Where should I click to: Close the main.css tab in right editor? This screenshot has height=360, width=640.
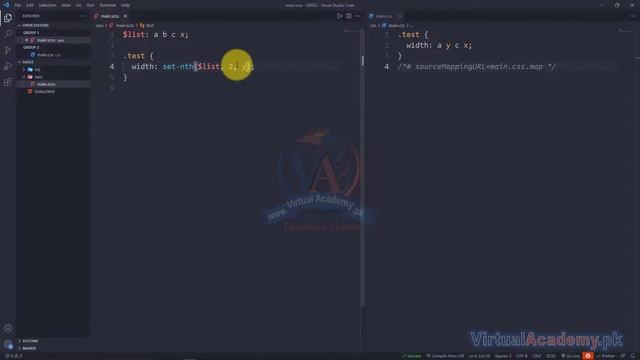[x=400, y=16]
